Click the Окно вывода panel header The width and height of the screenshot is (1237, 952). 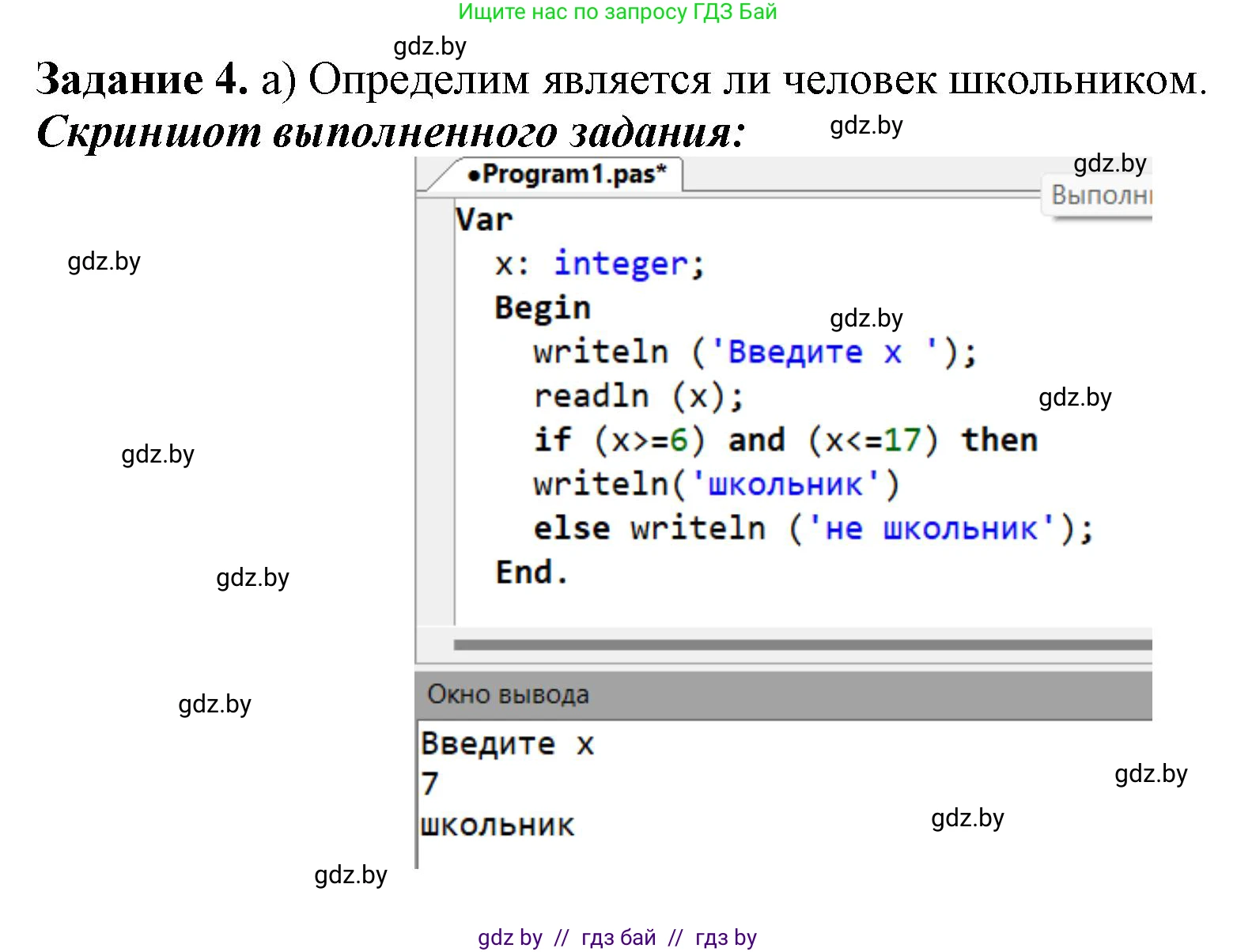pyautogui.click(x=509, y=693)
